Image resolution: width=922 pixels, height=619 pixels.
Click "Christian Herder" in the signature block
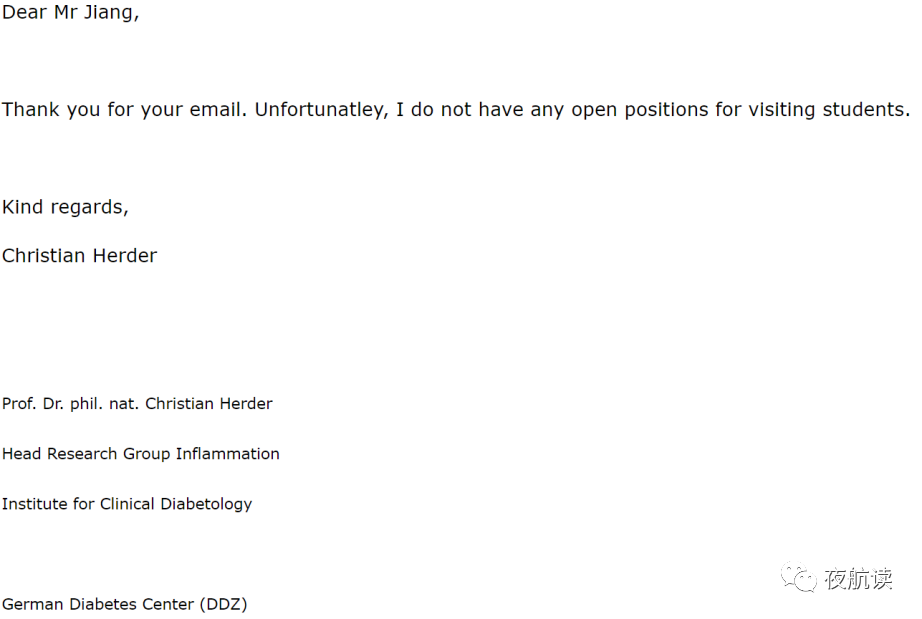[209, 404]
